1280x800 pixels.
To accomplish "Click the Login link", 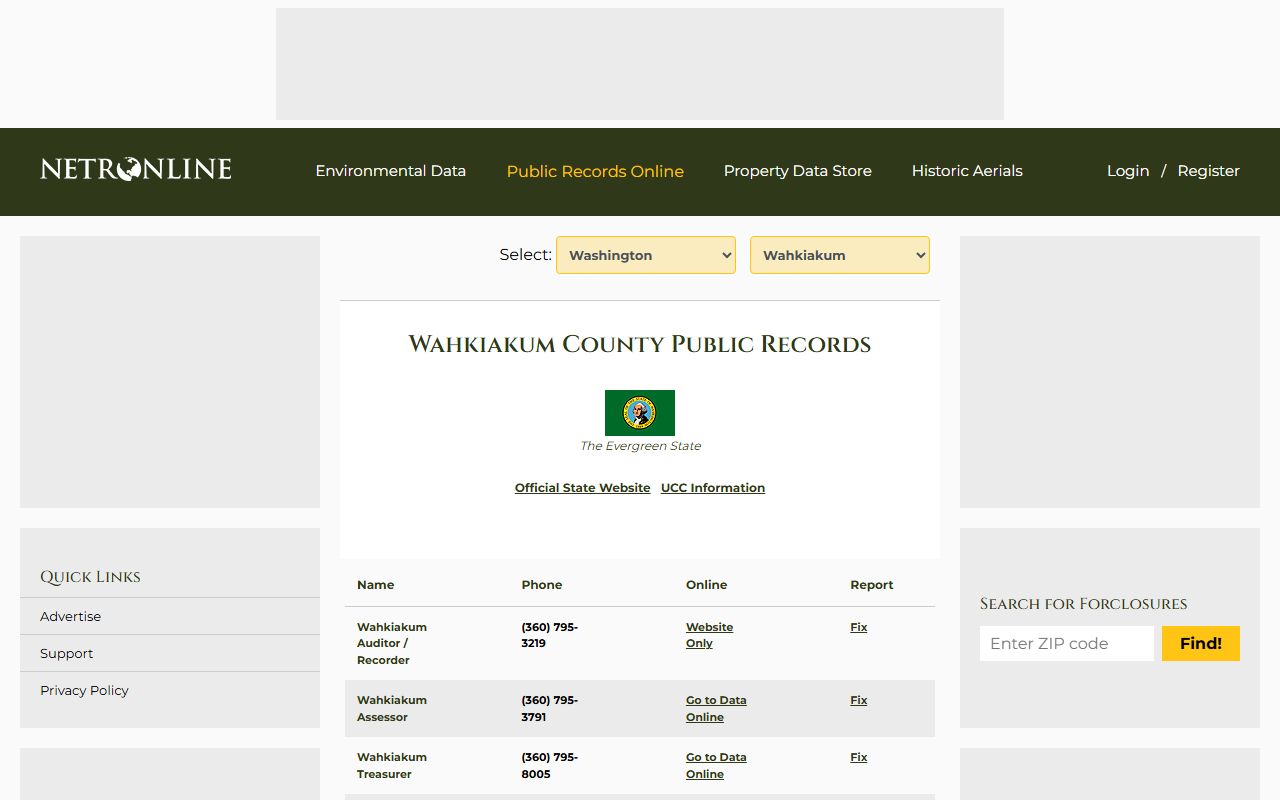I will 1128,171.
